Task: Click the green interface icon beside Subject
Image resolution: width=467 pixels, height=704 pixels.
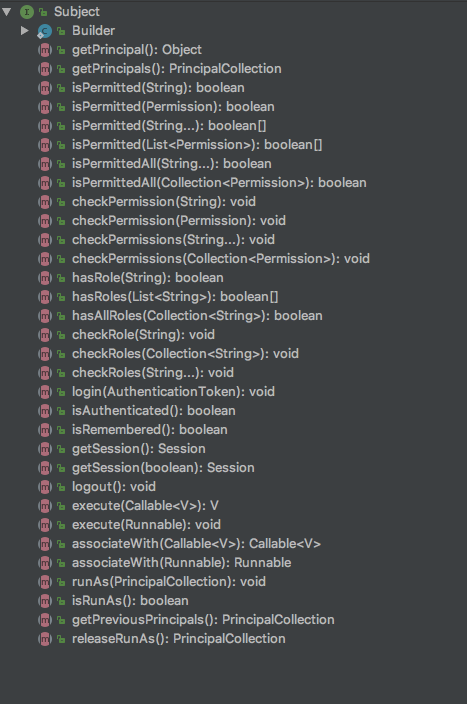Action: [27, 12]
